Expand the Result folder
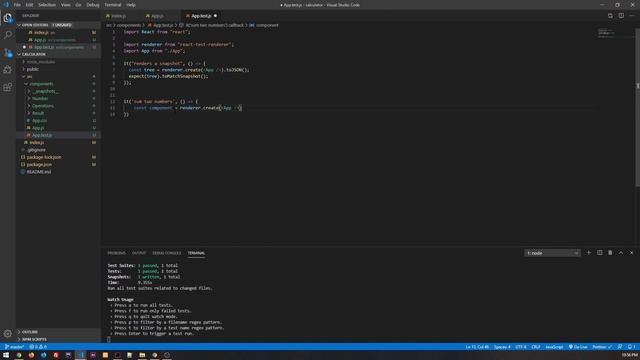The width and height of the screenshot is (640, 360). (58, 113)
